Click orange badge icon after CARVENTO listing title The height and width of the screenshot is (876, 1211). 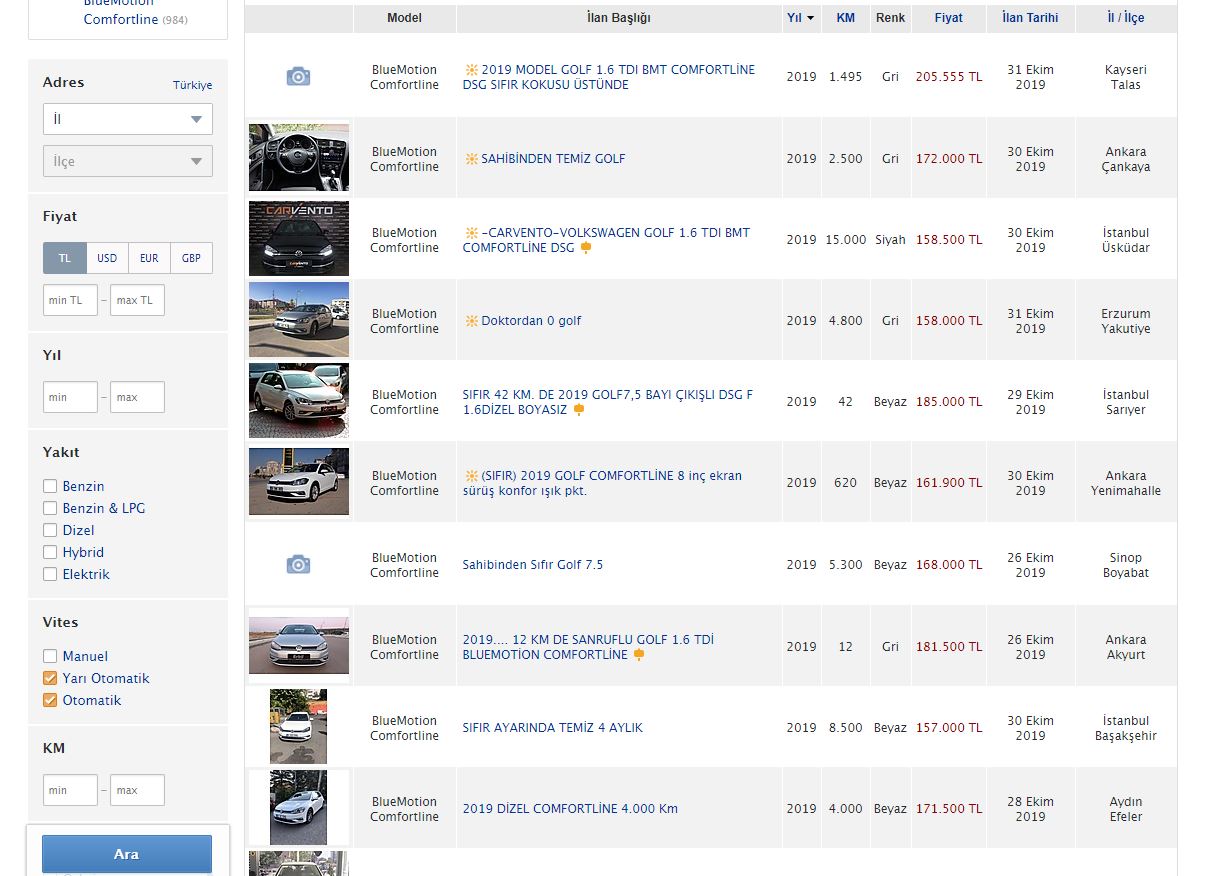586,248
